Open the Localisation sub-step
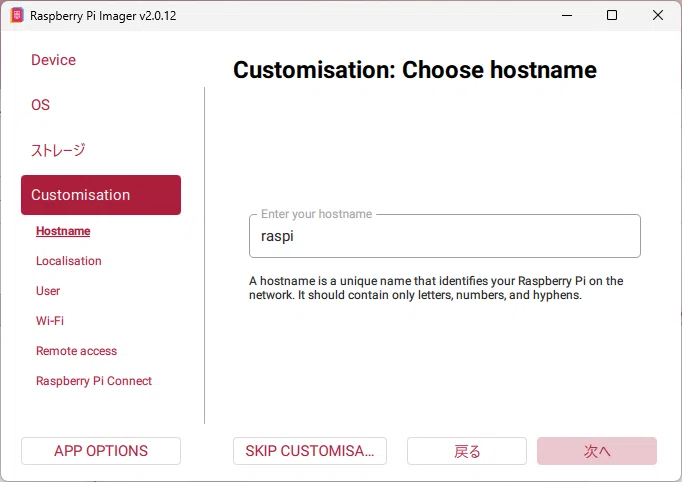 [x=69, y=261]
